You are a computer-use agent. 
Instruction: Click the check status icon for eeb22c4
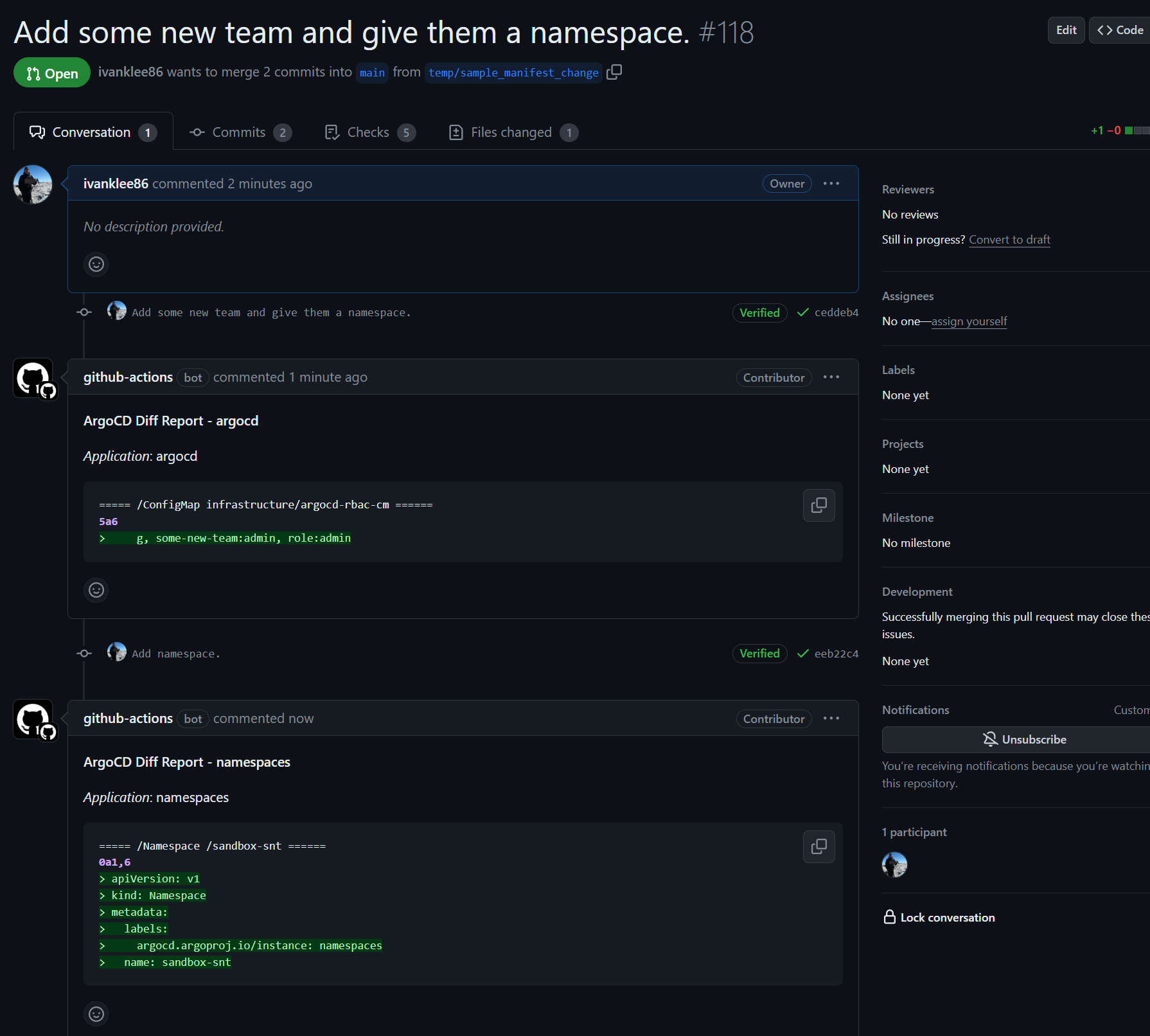802,654
